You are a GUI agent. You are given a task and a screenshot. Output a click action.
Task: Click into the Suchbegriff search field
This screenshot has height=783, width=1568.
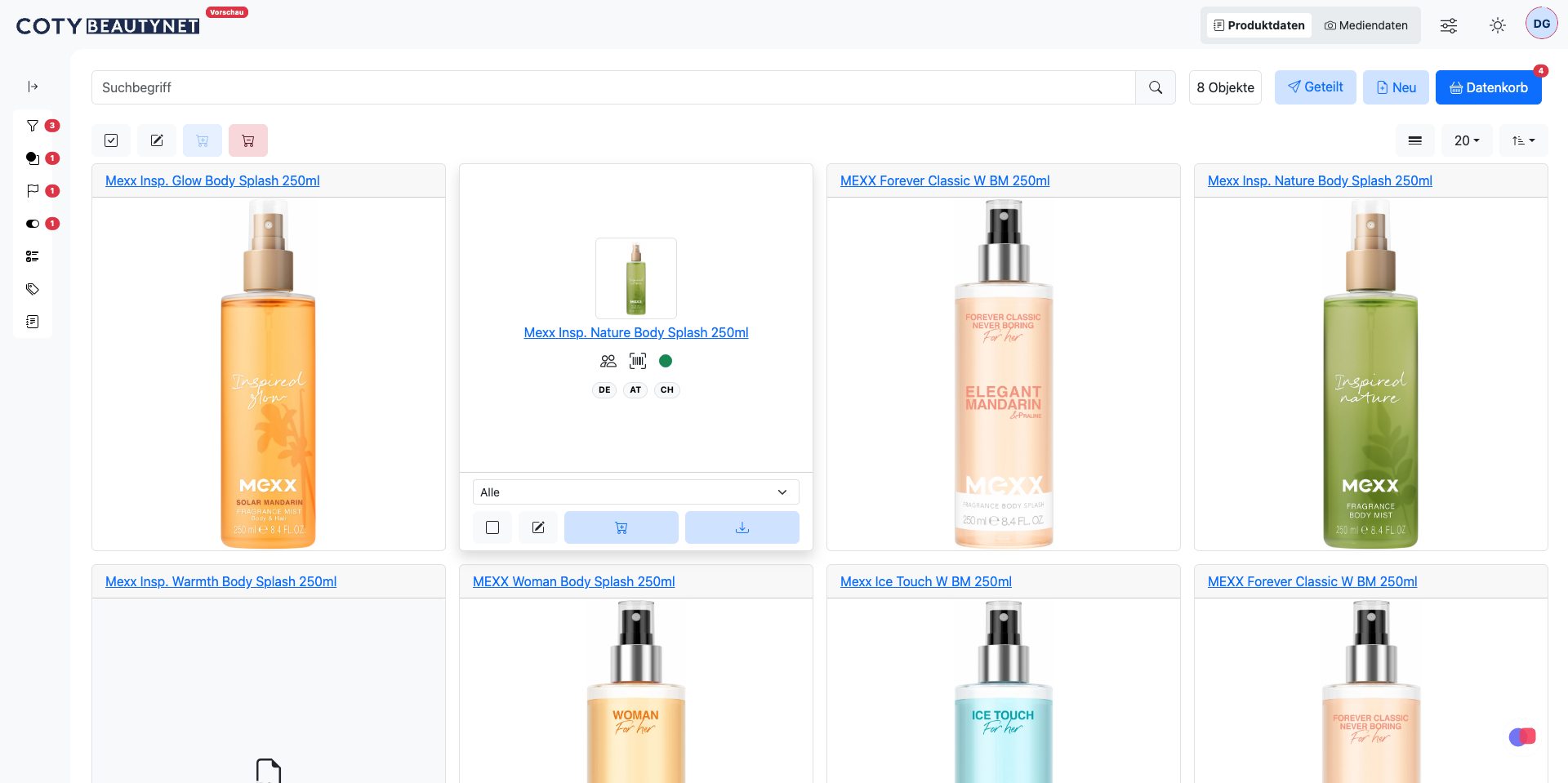[x=613, y=87]
